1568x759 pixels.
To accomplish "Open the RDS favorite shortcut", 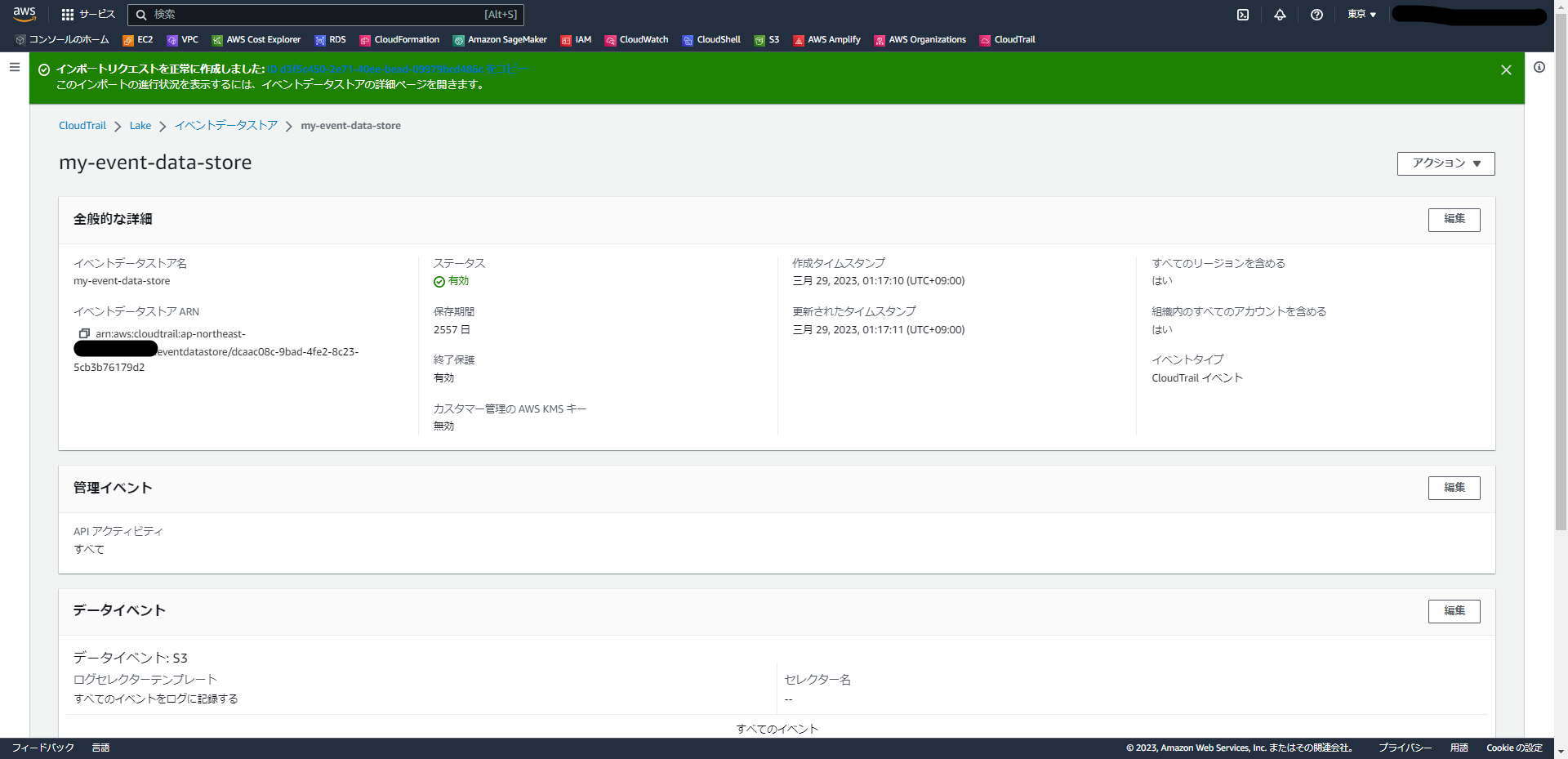I will coord(330,39).
